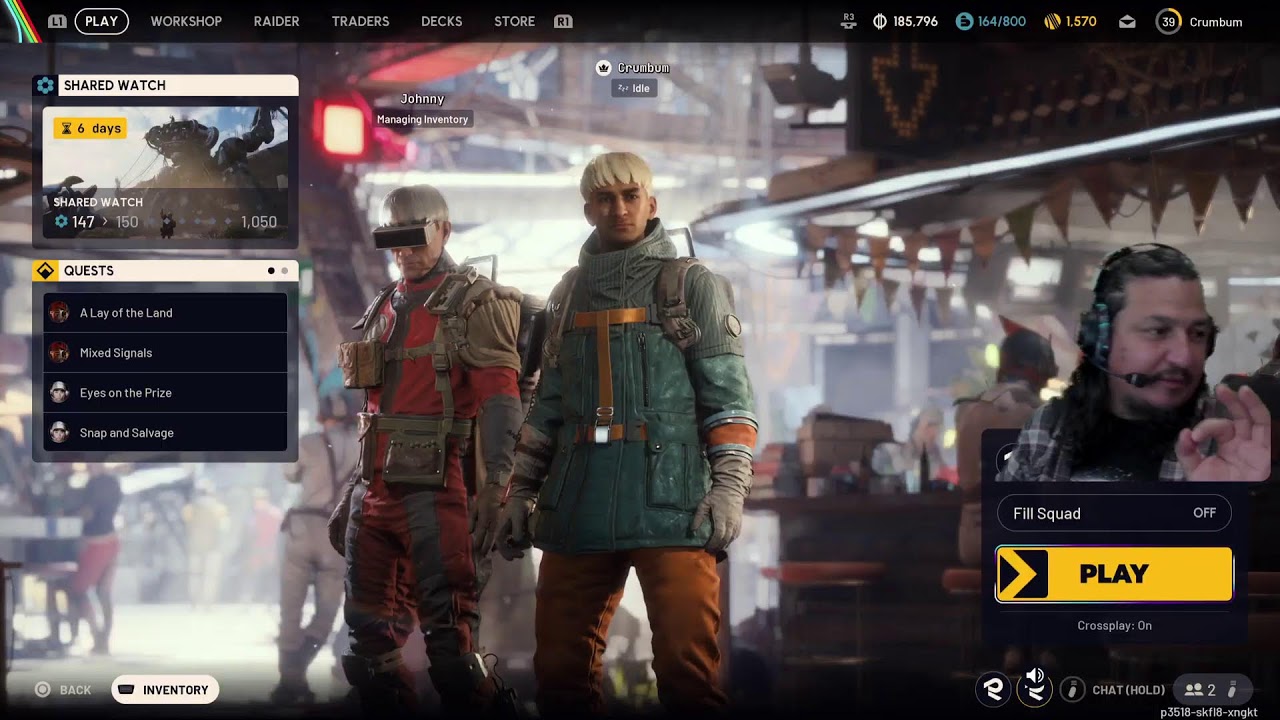Click the QUESTS panel header title
1280x720 pixels.
click(88, 271)
